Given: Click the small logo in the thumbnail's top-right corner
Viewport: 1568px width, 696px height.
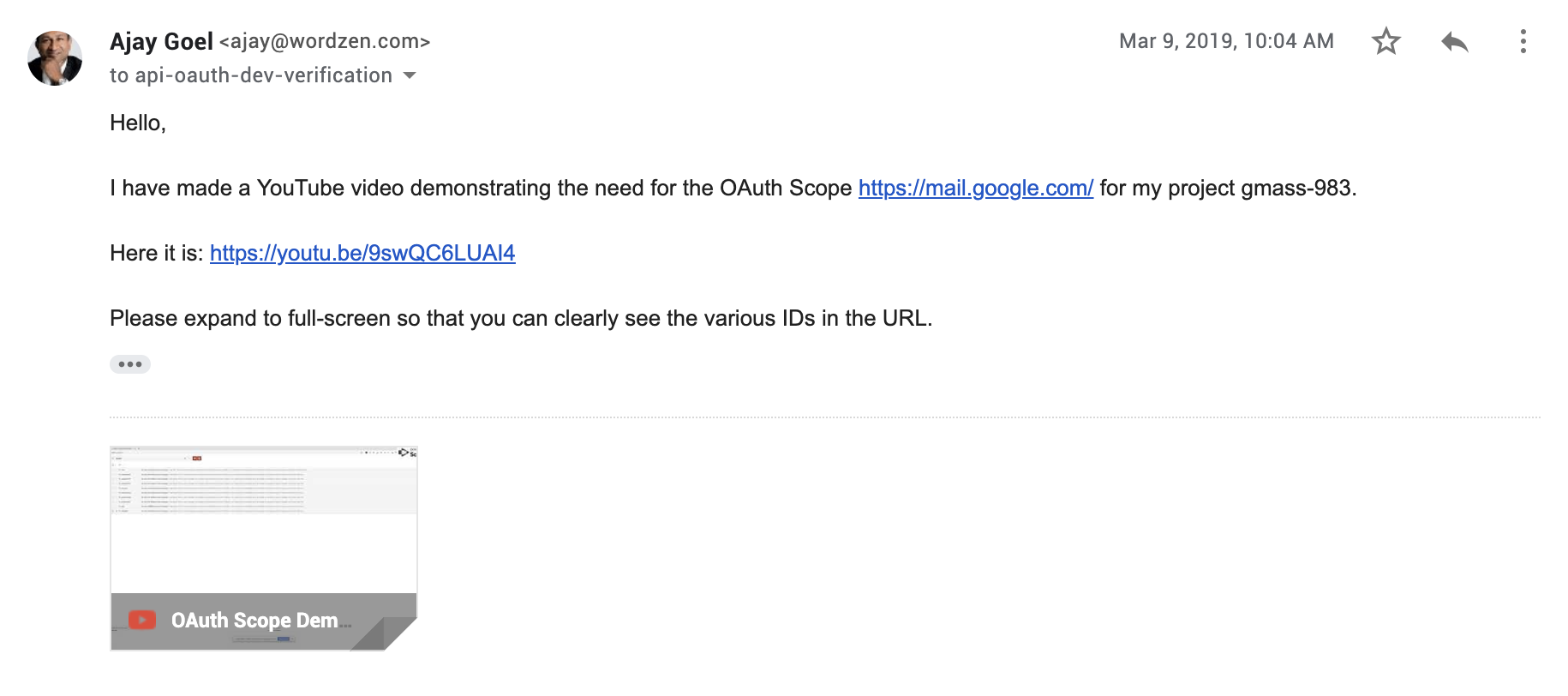Looking at the screenshot, I should coord(404,452).
